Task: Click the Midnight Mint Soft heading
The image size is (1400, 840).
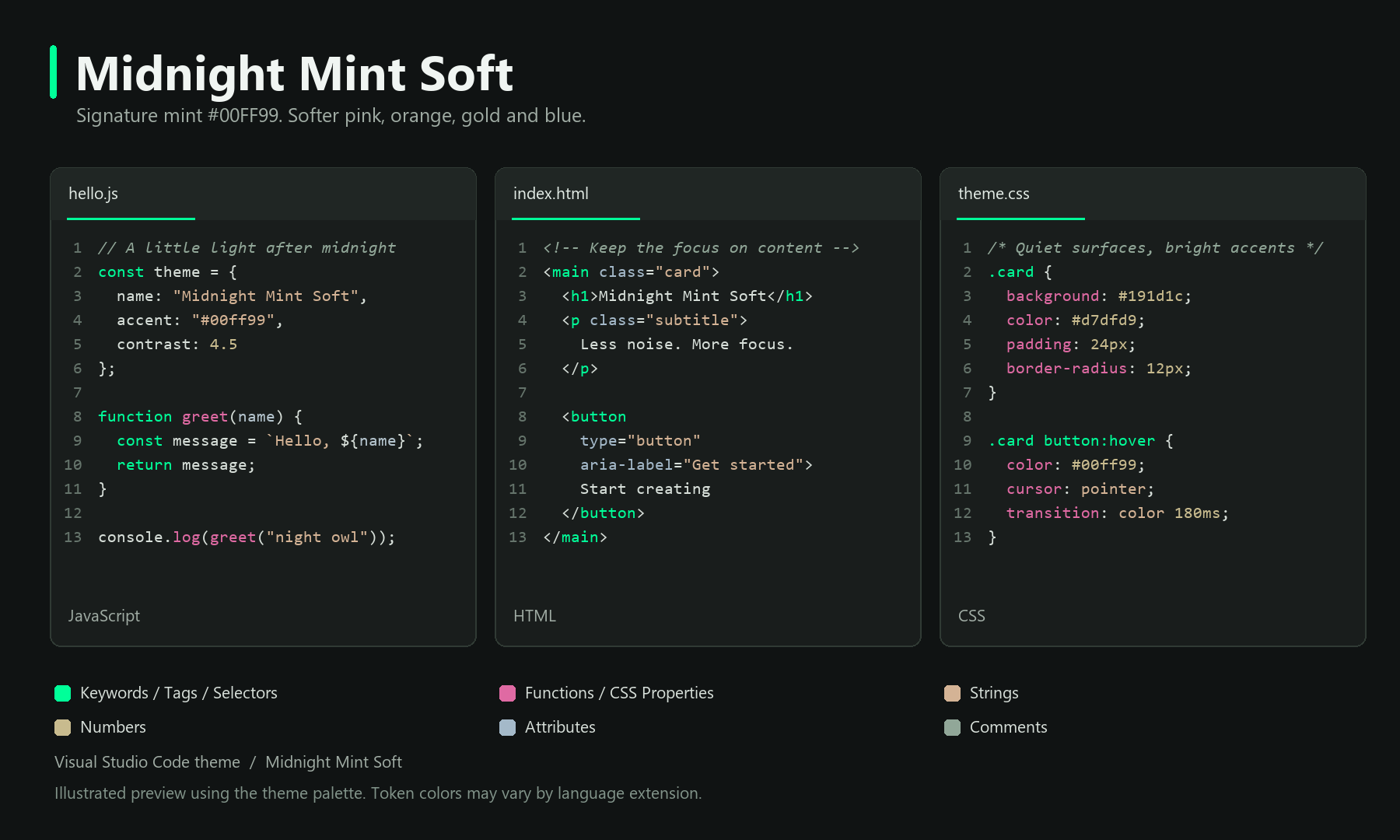Action: (x=295, y=74)
